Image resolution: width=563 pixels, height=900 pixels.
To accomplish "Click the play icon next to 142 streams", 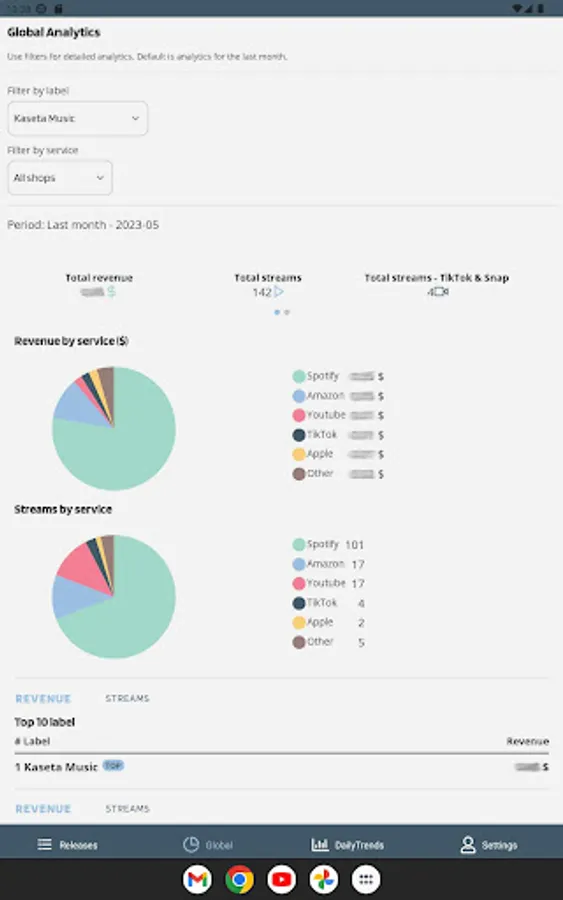I will [x=279, y=292].
